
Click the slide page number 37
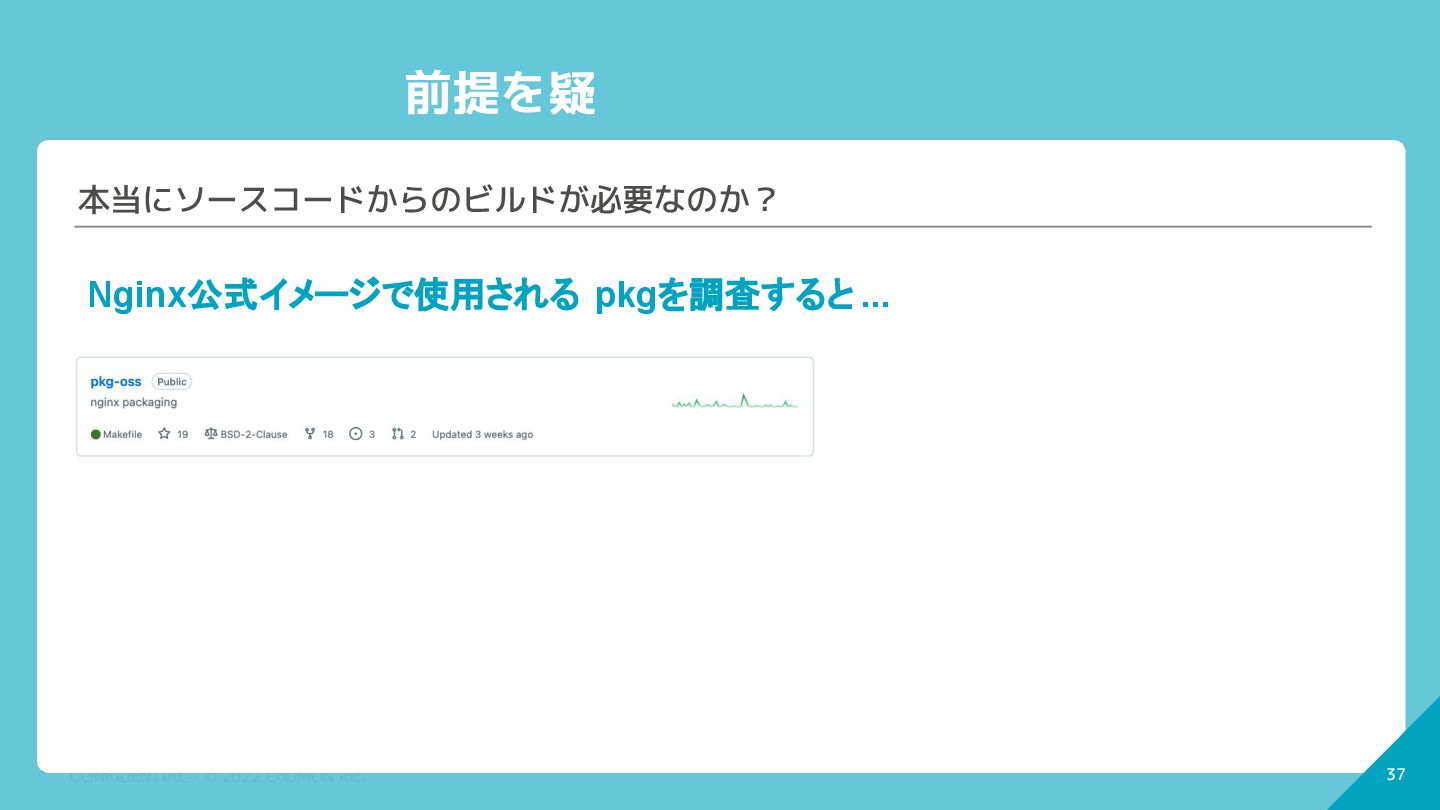1396,774
